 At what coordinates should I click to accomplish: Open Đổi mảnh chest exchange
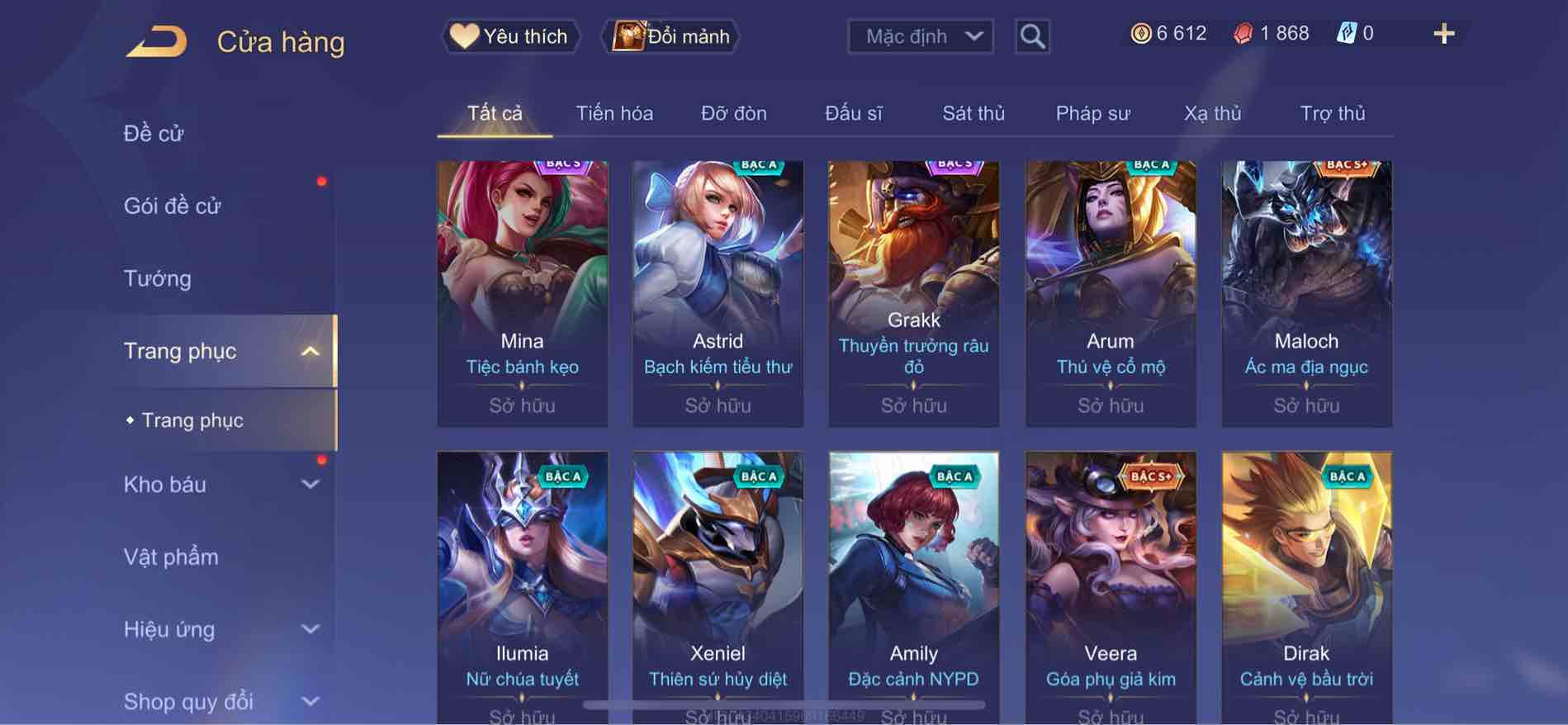tap(670, 36)
